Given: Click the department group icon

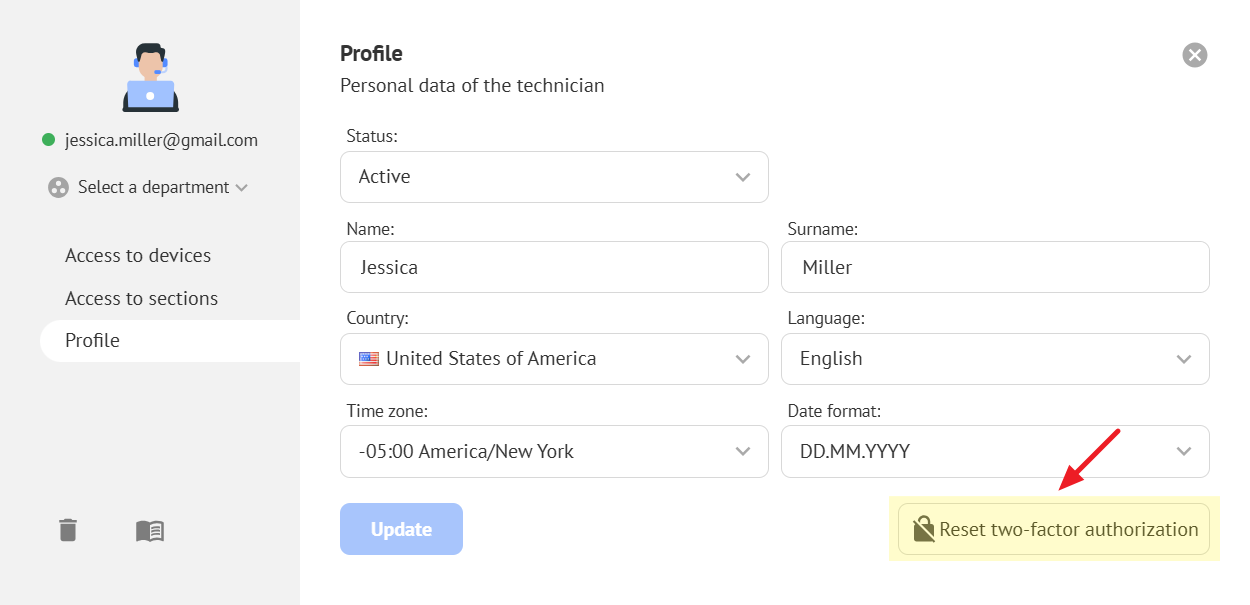Looking at the screenshot, I should tap(58, 187).
